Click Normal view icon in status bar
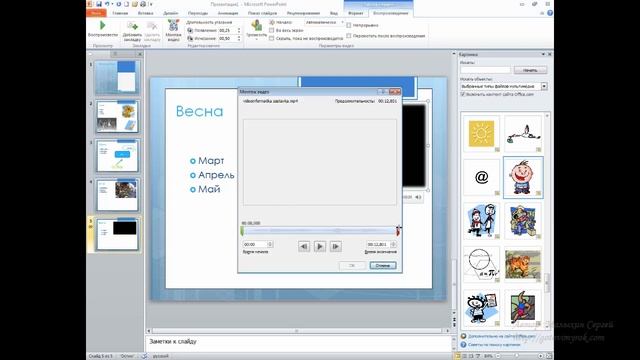 coord(458,356)
